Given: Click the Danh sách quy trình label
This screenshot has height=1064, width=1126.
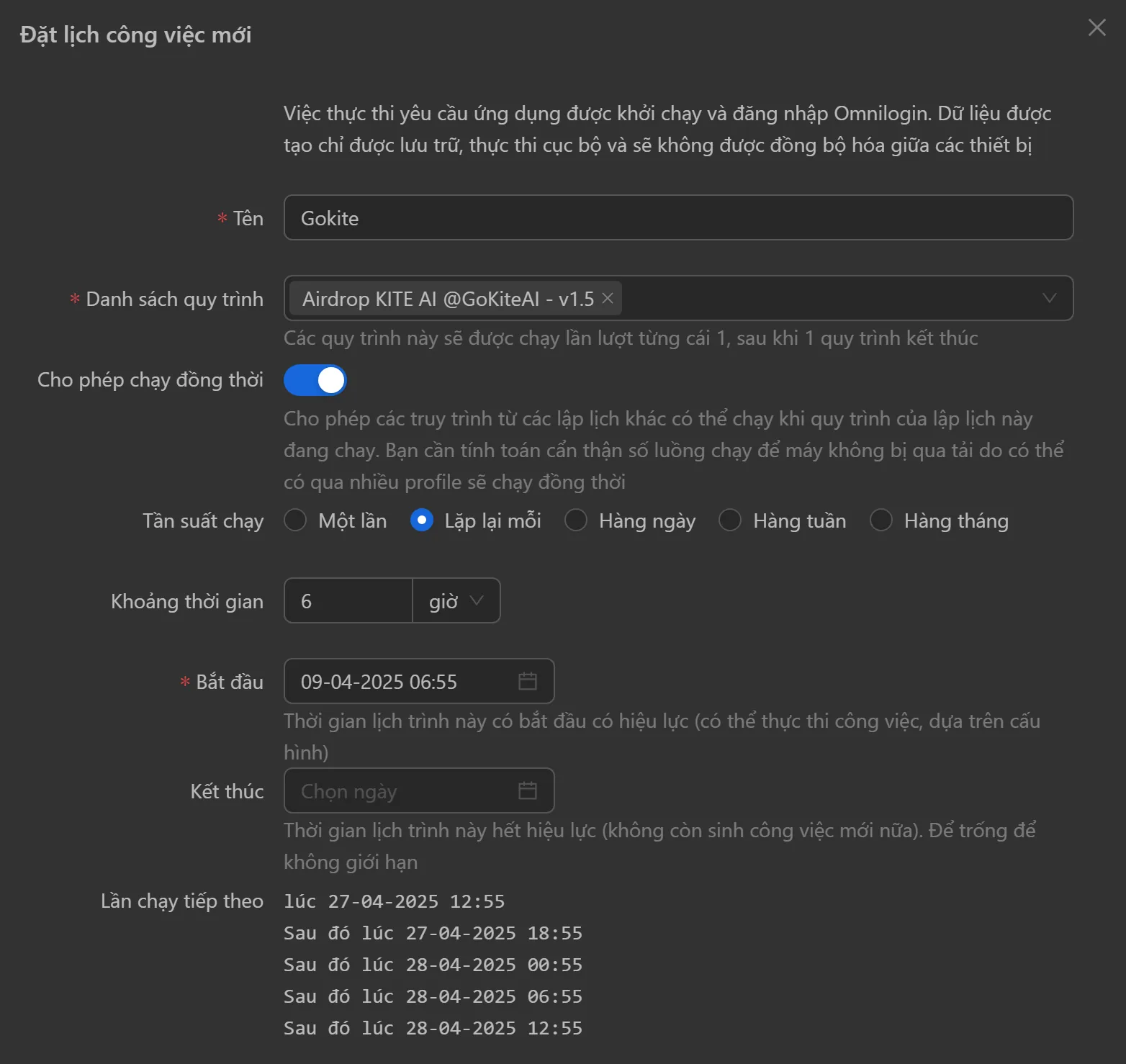Looking at the screenshot, I should coord(174,299).
